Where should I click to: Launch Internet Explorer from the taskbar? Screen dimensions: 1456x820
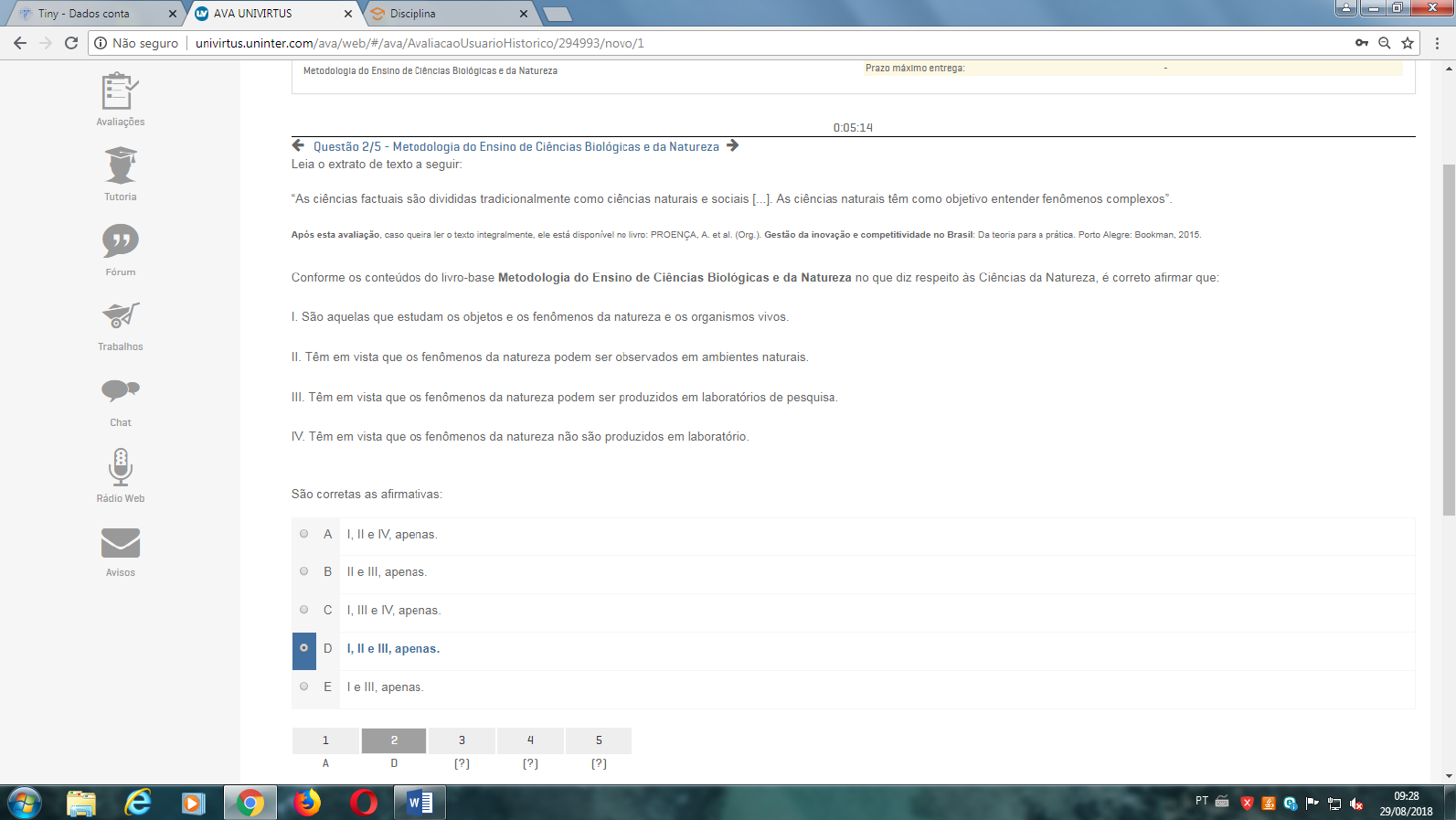tap(138, 803)
